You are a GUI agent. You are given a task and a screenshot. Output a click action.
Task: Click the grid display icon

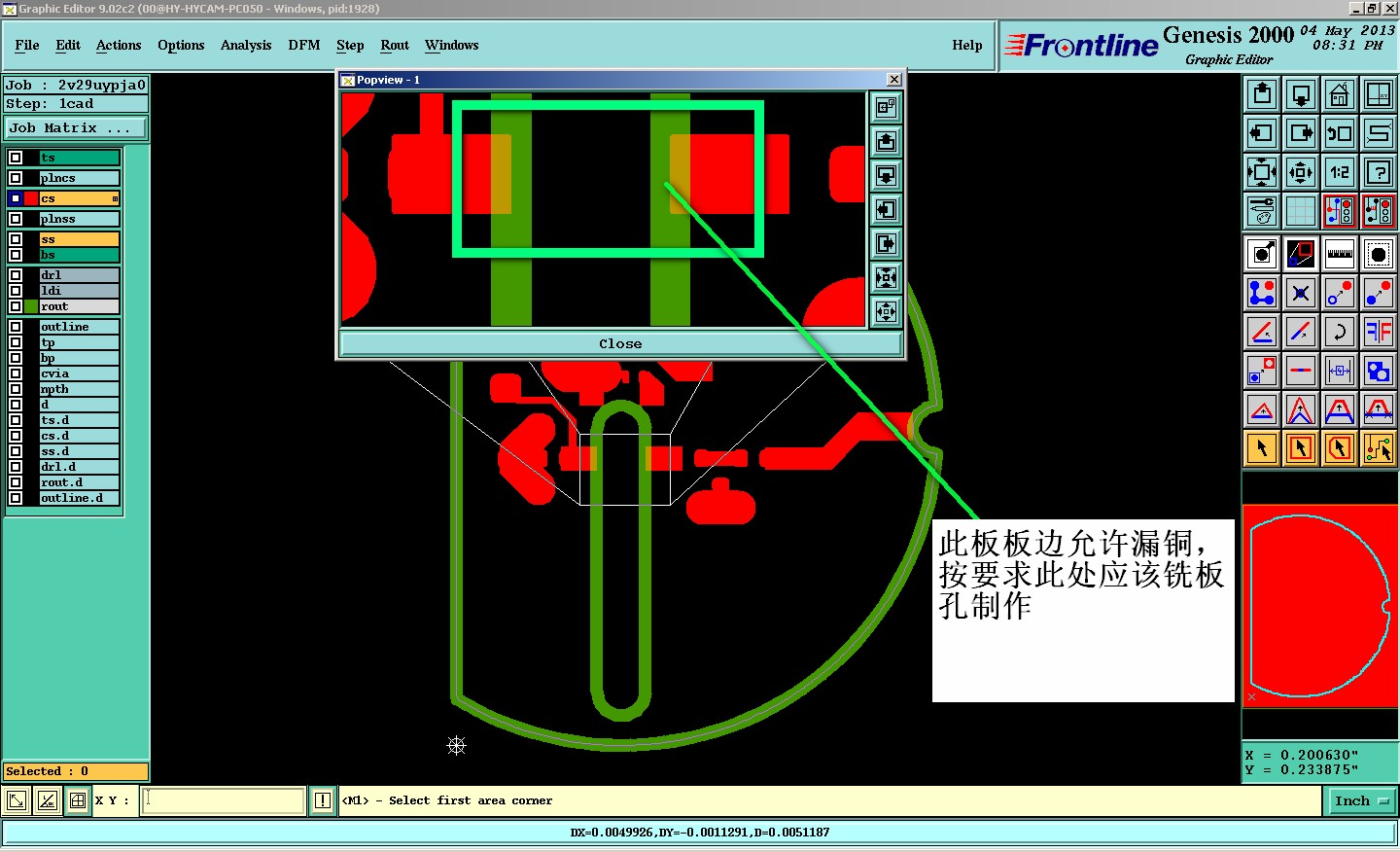(x=1301, y=211)
